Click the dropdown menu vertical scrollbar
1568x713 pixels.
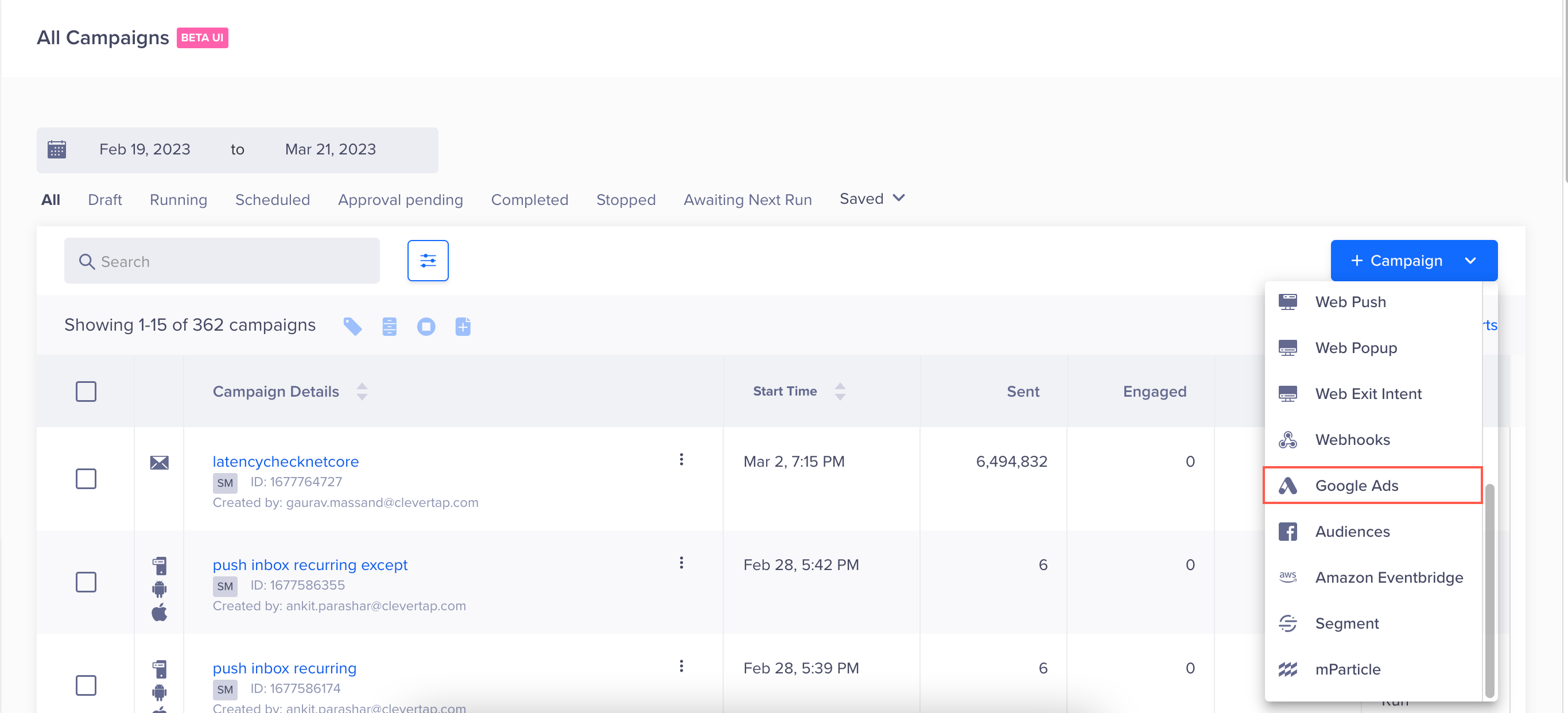click(x=1489, y=590)
